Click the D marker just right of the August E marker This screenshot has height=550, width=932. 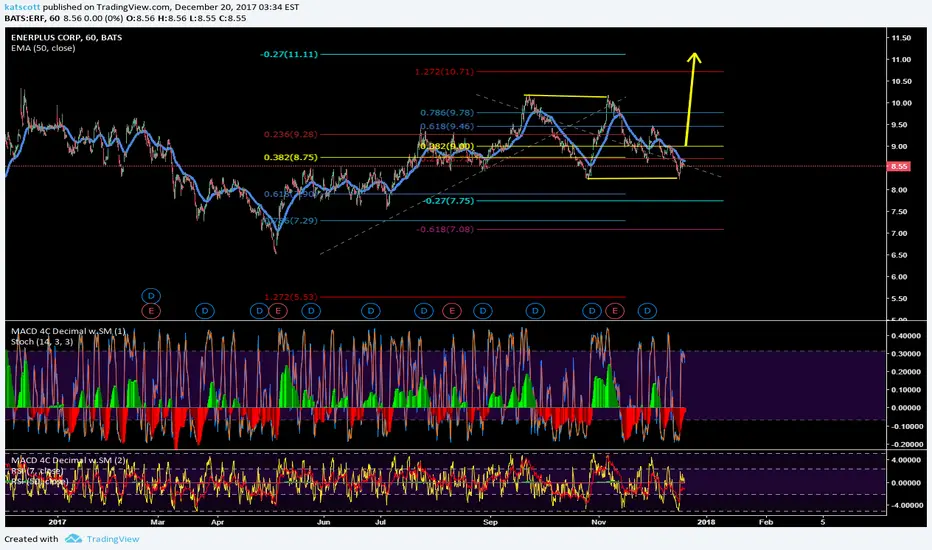483,310
